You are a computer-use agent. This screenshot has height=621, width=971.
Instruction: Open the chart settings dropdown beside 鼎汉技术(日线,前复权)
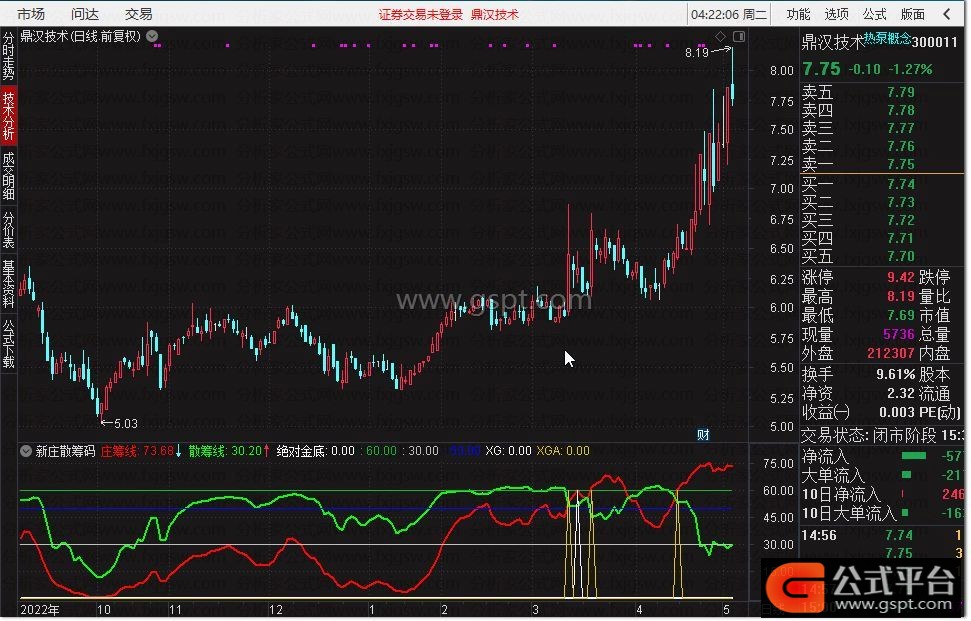click(x=152, y=37)
